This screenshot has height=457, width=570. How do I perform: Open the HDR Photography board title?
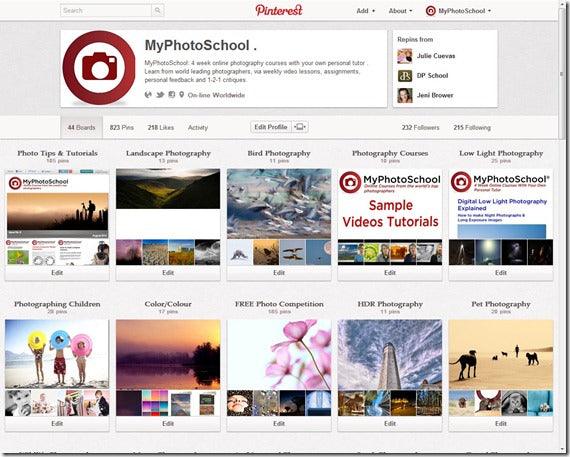click(390, 304)
